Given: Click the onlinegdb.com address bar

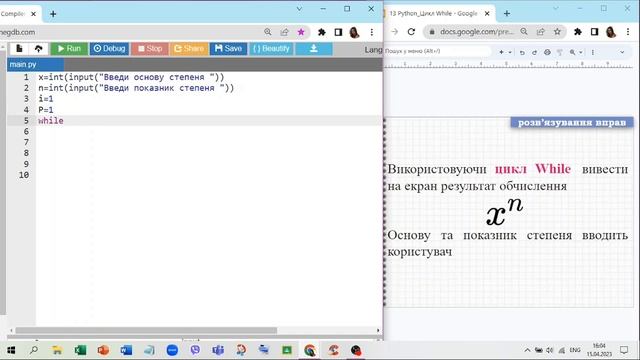Looking at the screenshot, I should pyautogui.click(x=130, y=32).
